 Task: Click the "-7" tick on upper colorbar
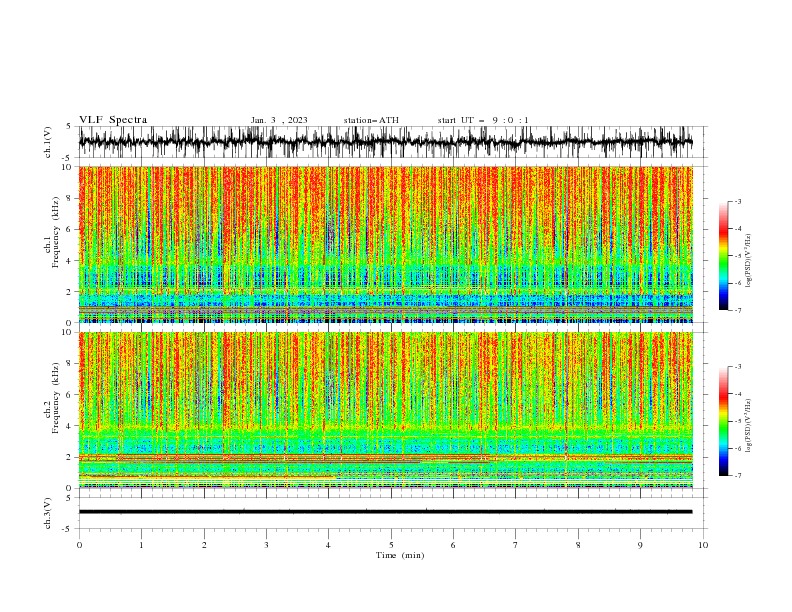[738, 310]
